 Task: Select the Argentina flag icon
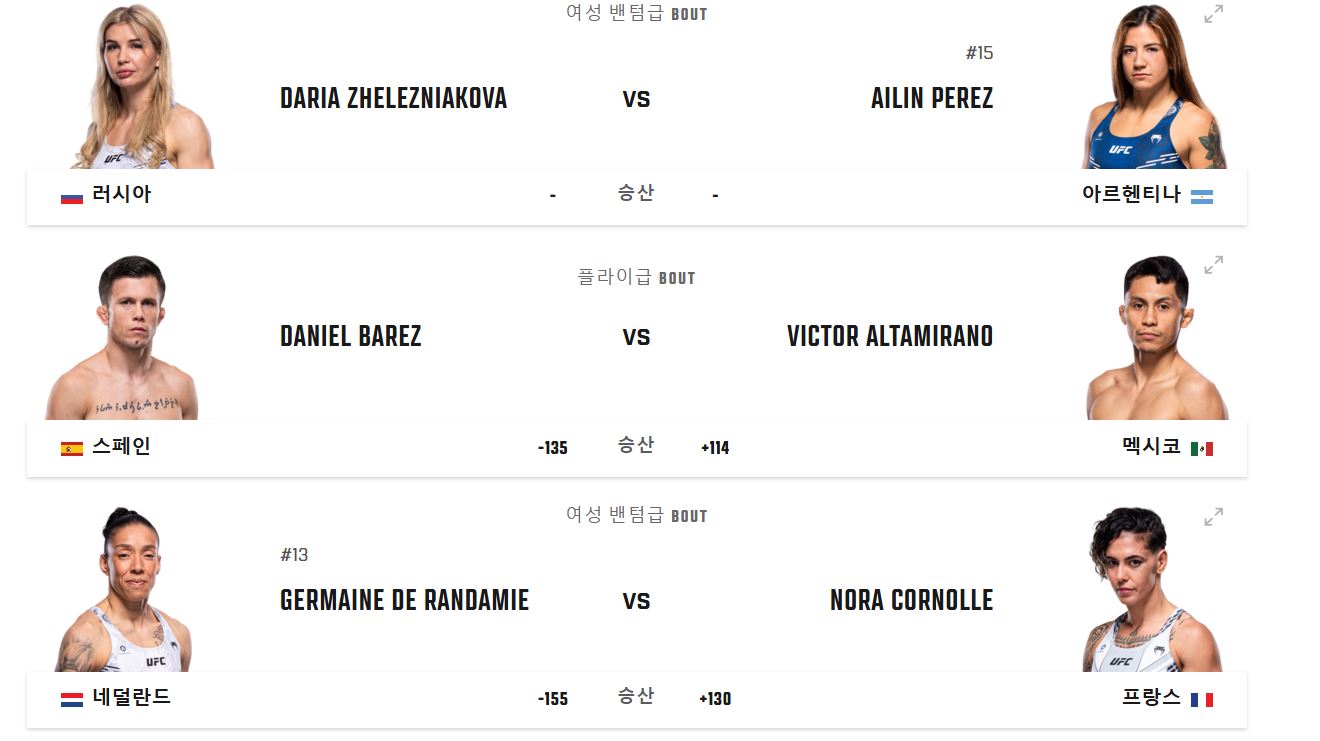coord(1205,197)
